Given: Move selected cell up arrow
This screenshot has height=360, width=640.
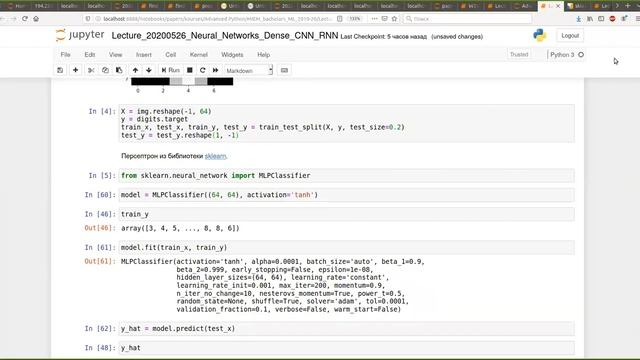Looking at the screenshot, I should (136, 70).
